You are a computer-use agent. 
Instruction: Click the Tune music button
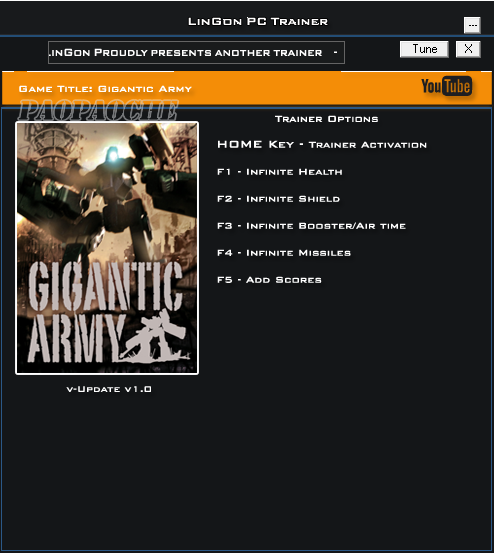424,49
